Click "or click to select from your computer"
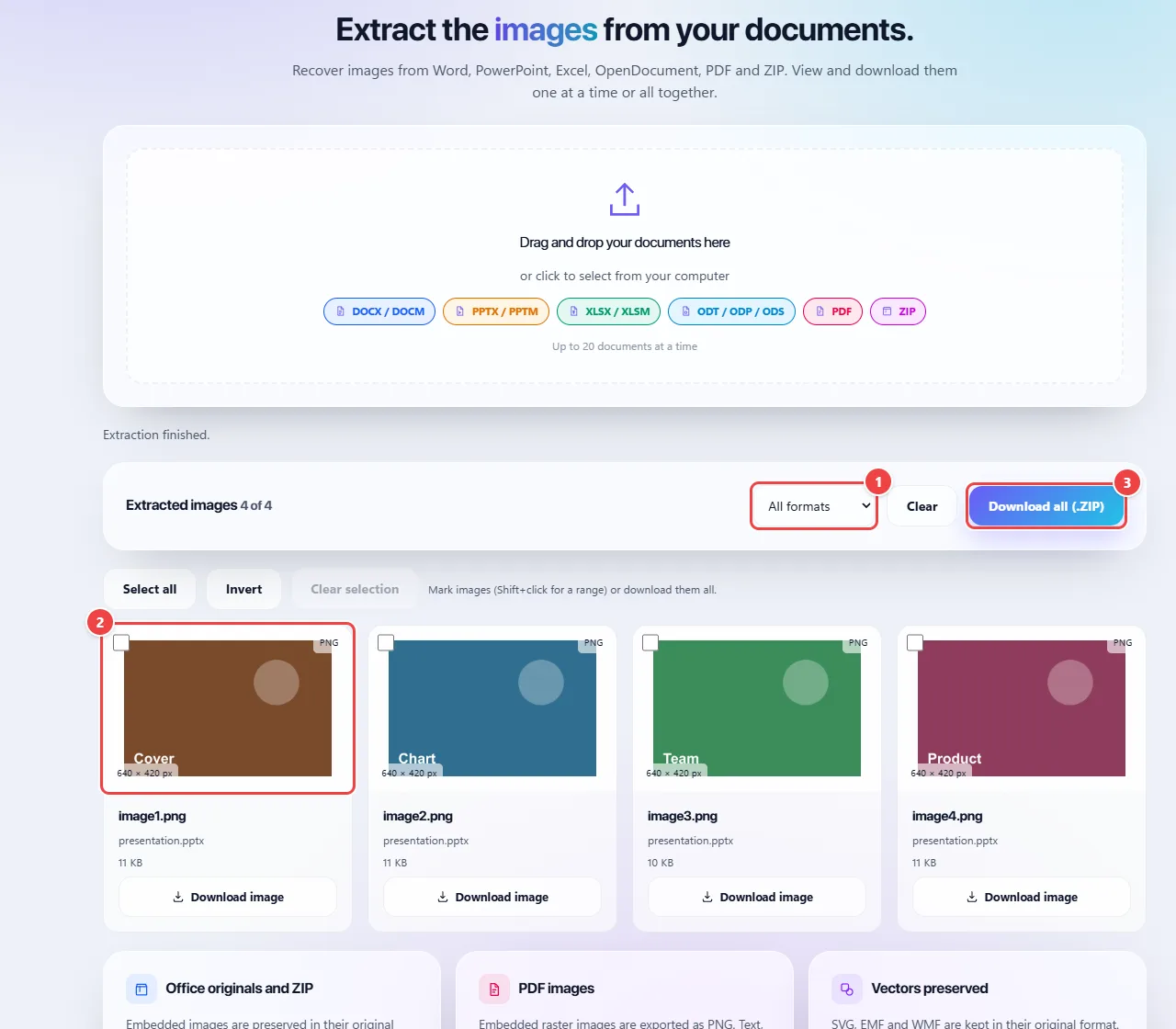Image resolution: width=1176 pixels, height=1029 pixels. pyautogui.click(x=625, y=276)
